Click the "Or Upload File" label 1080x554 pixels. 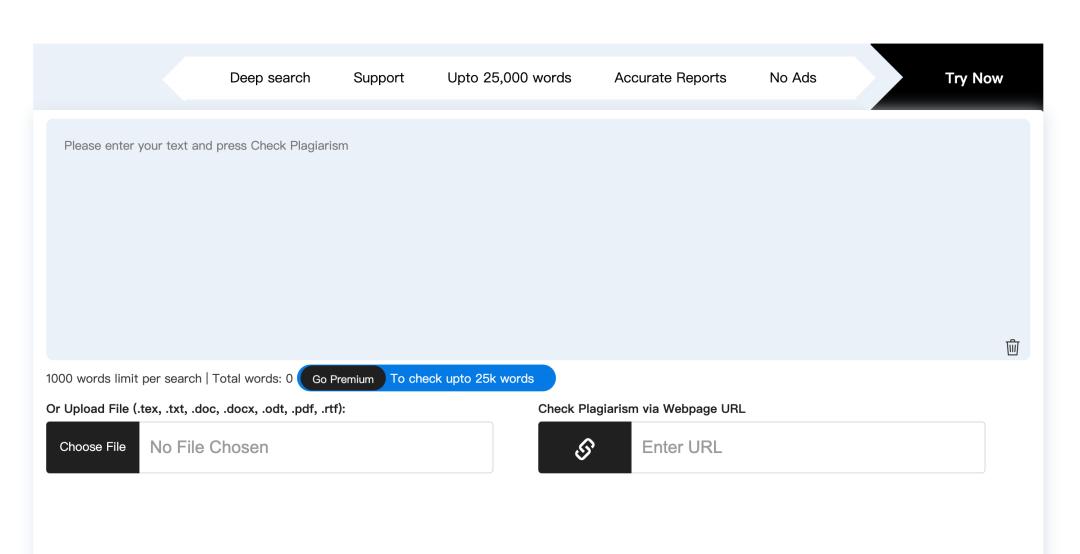196,408
